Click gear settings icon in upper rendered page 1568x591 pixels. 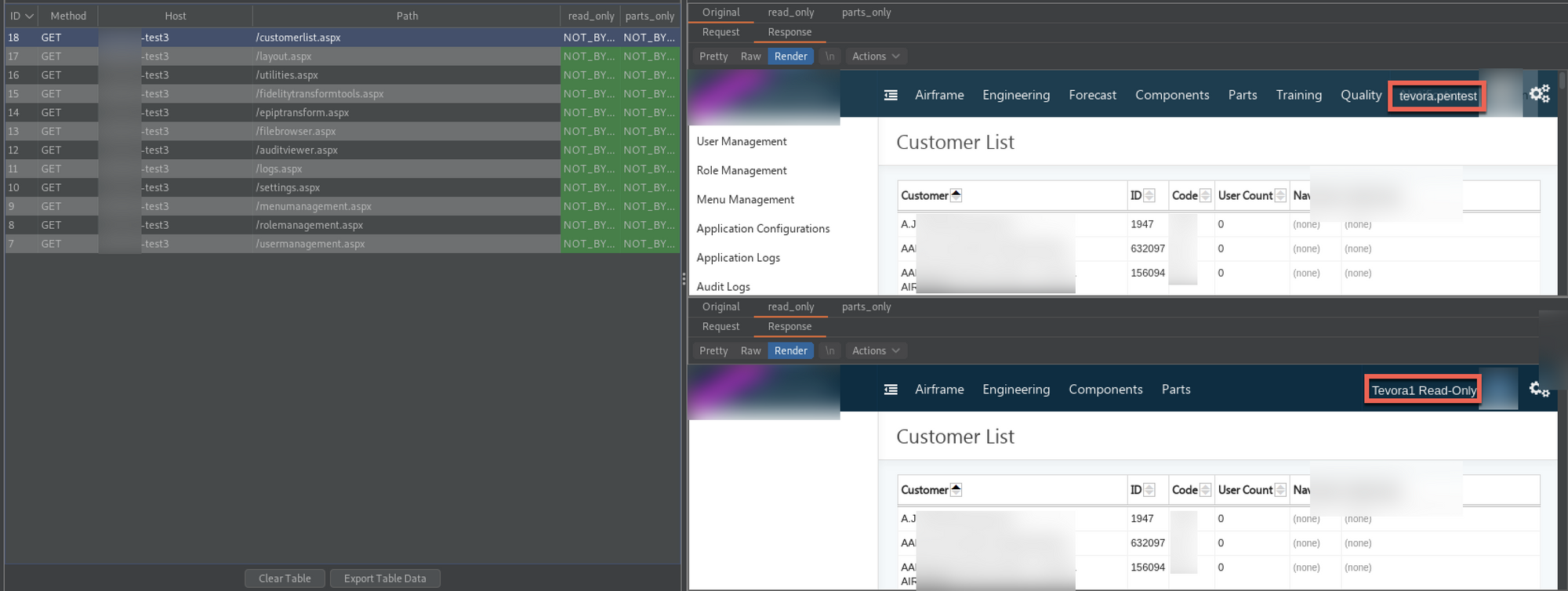[x=1539, y=94]
